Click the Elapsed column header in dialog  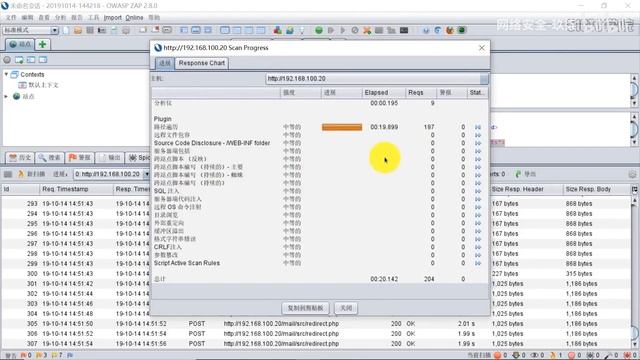pos(383,93)
